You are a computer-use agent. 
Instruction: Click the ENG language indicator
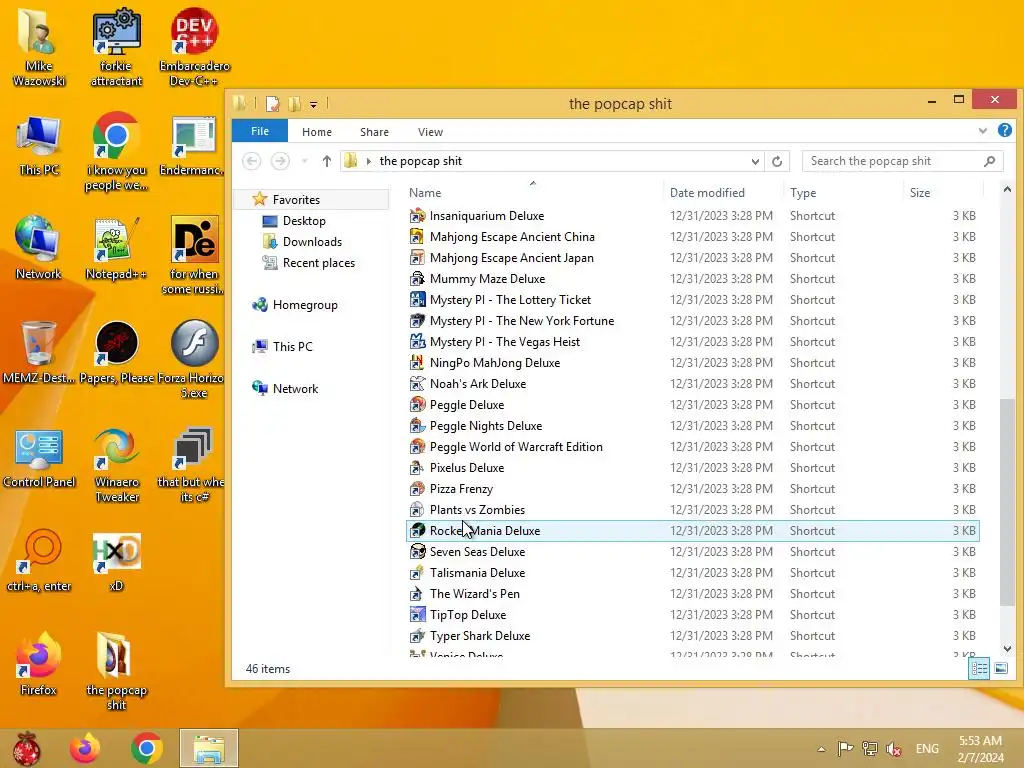pyautogui.click(x=927, y=749)
